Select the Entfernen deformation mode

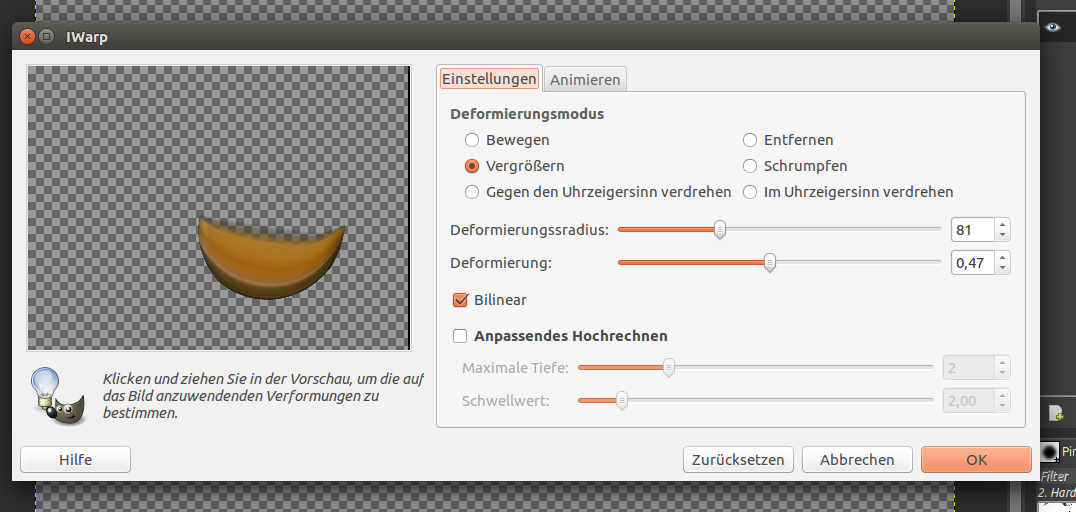click(750, 140)
